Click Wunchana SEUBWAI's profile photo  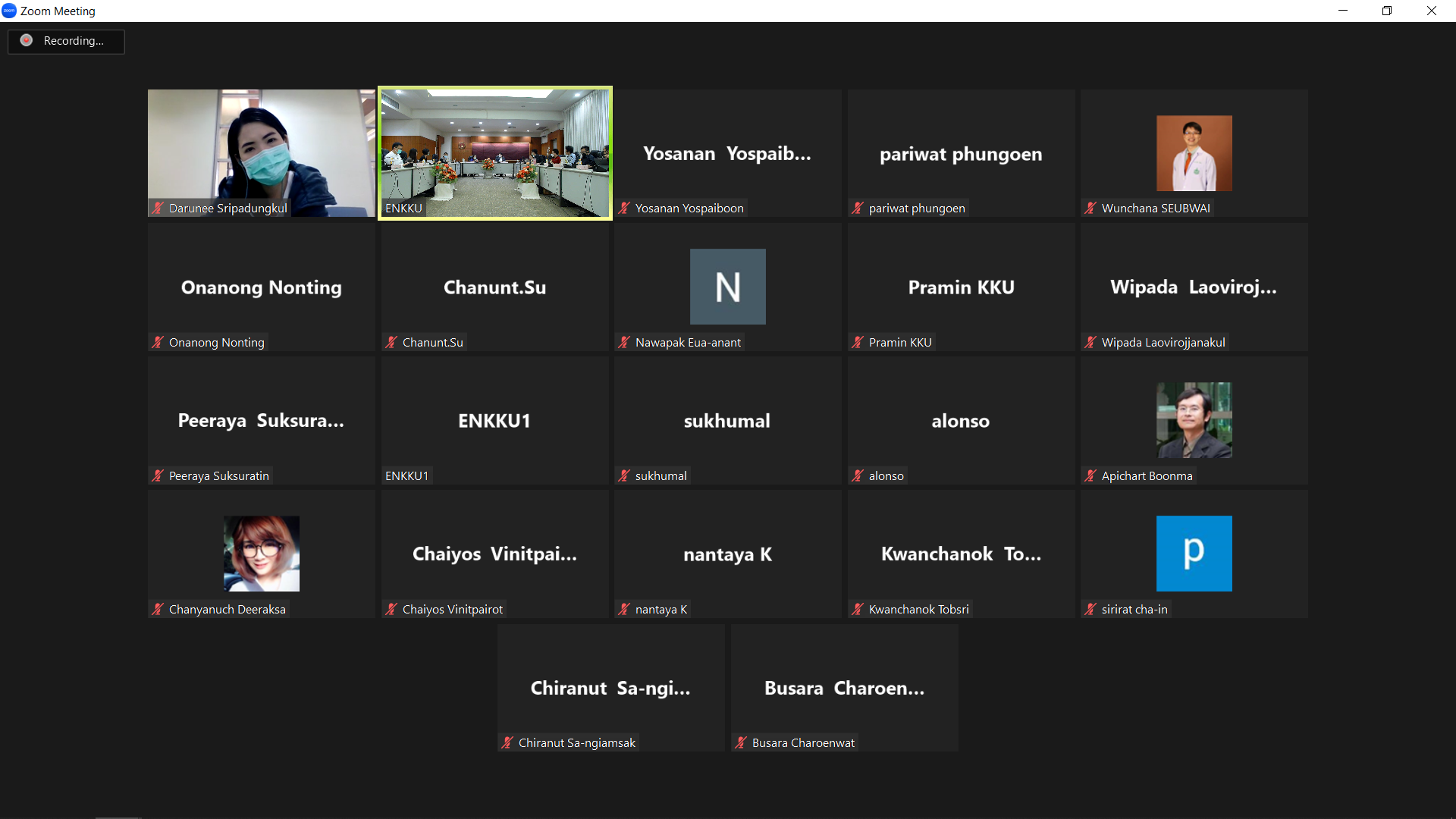pyautogui.click(x=1194, y=153)
